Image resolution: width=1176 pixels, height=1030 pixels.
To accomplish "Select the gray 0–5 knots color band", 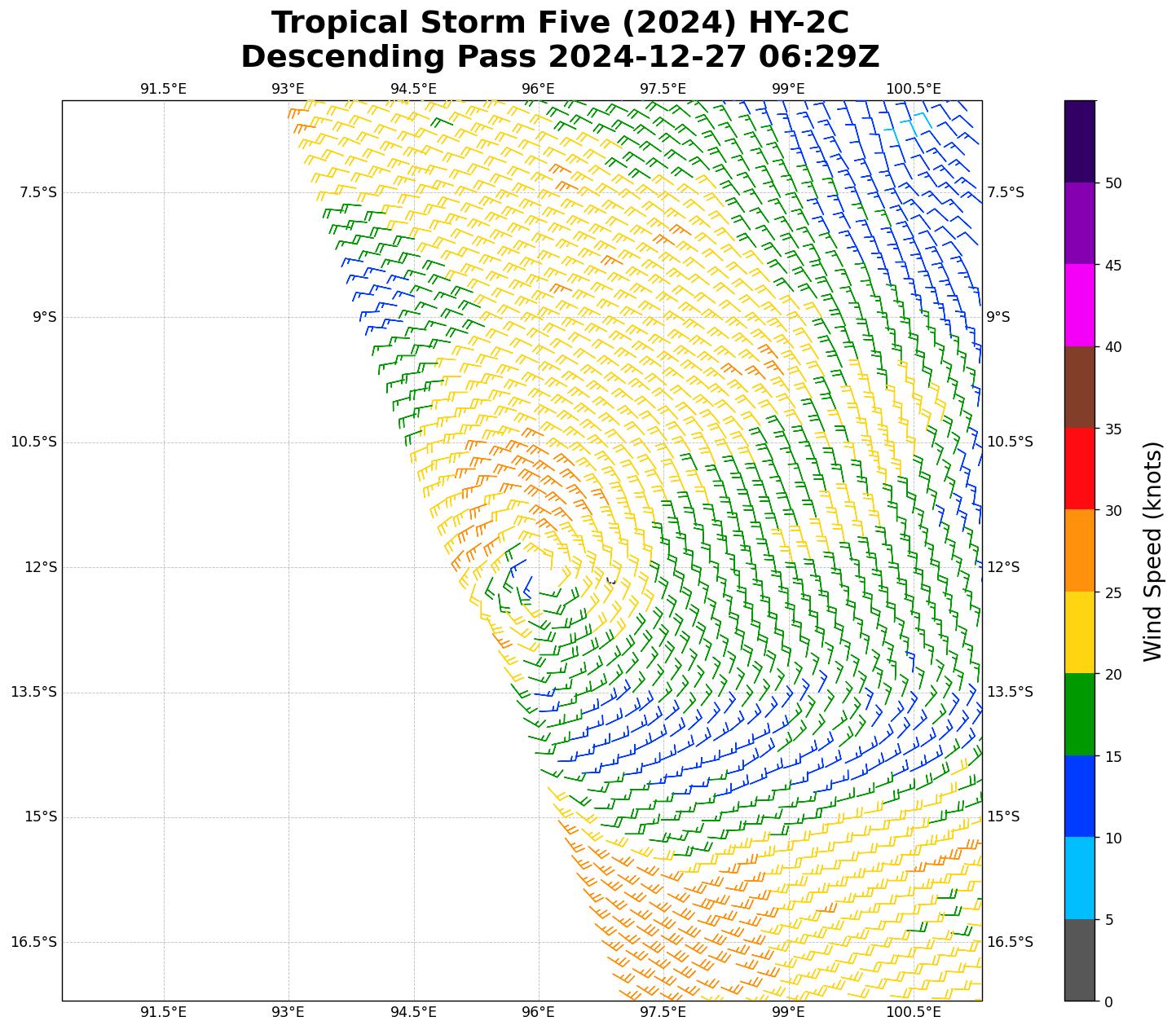I will click(x=1080, y=961).
